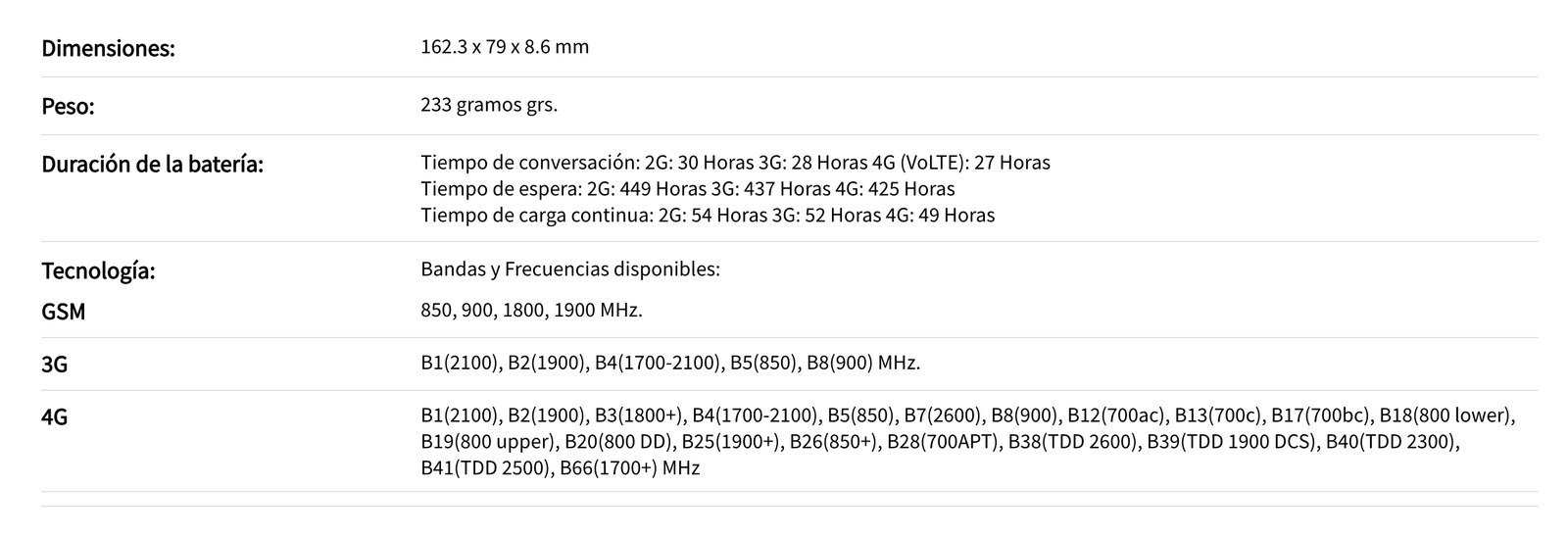Click the Dimensiones label
Image resolution: width=1568 pixels, height=537 pixels.
108,48
